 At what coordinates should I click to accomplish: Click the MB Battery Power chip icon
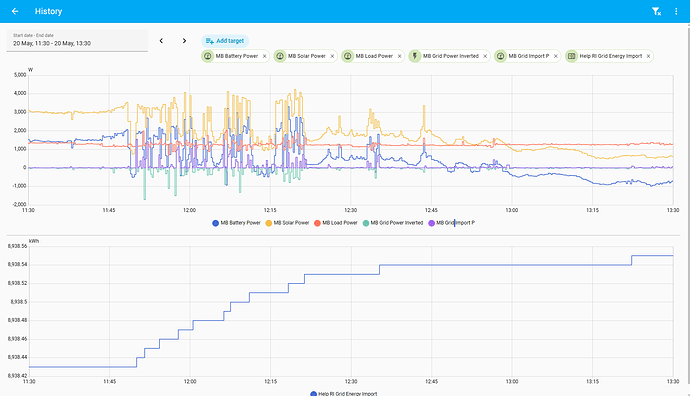(x=207, y=56)
